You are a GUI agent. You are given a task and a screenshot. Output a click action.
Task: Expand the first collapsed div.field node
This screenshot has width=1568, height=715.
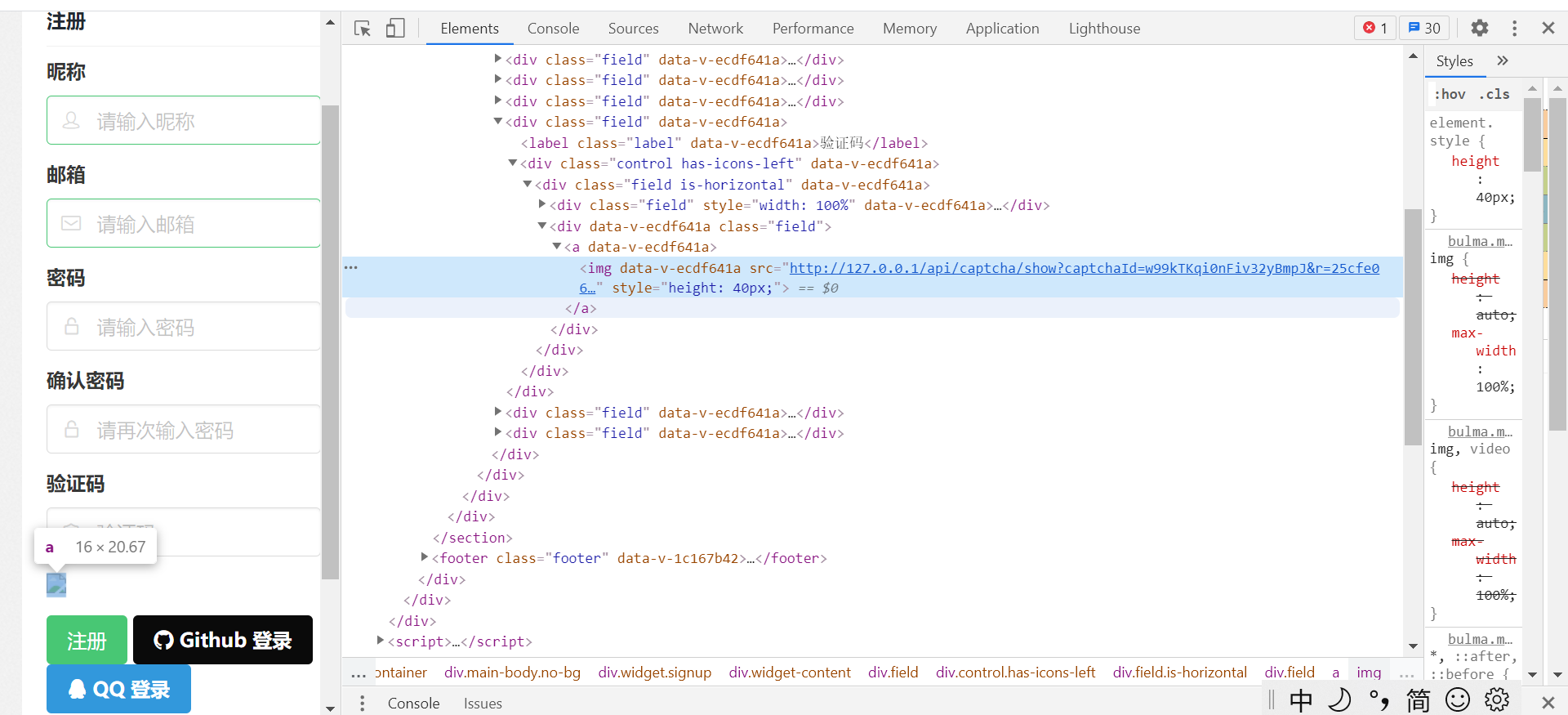(498, 59)
